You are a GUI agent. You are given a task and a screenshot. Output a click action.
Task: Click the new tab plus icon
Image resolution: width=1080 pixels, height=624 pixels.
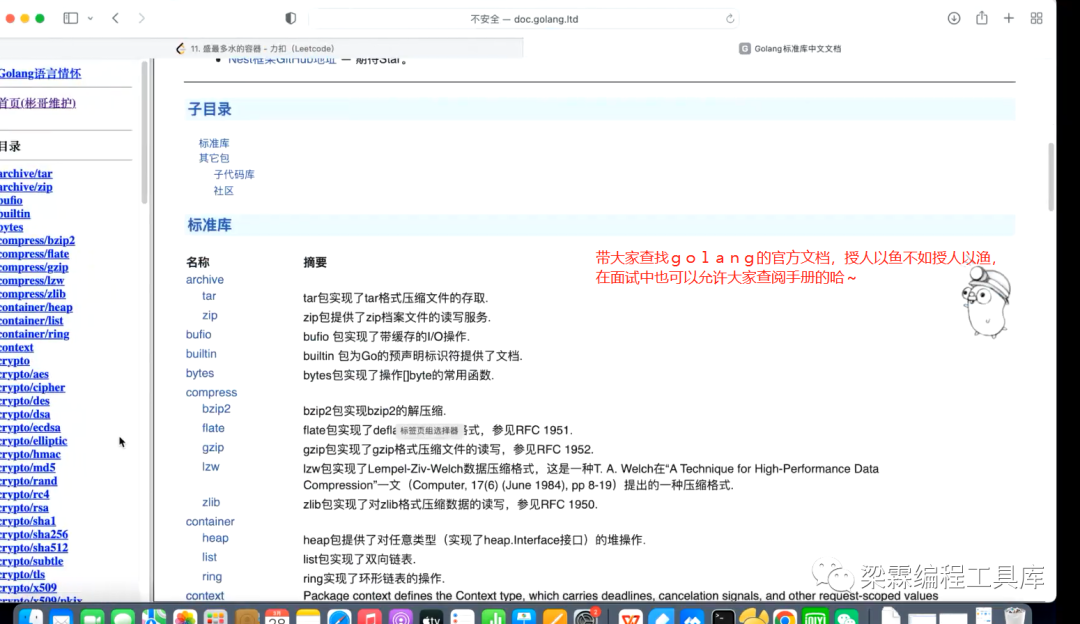click(1008, 17)
